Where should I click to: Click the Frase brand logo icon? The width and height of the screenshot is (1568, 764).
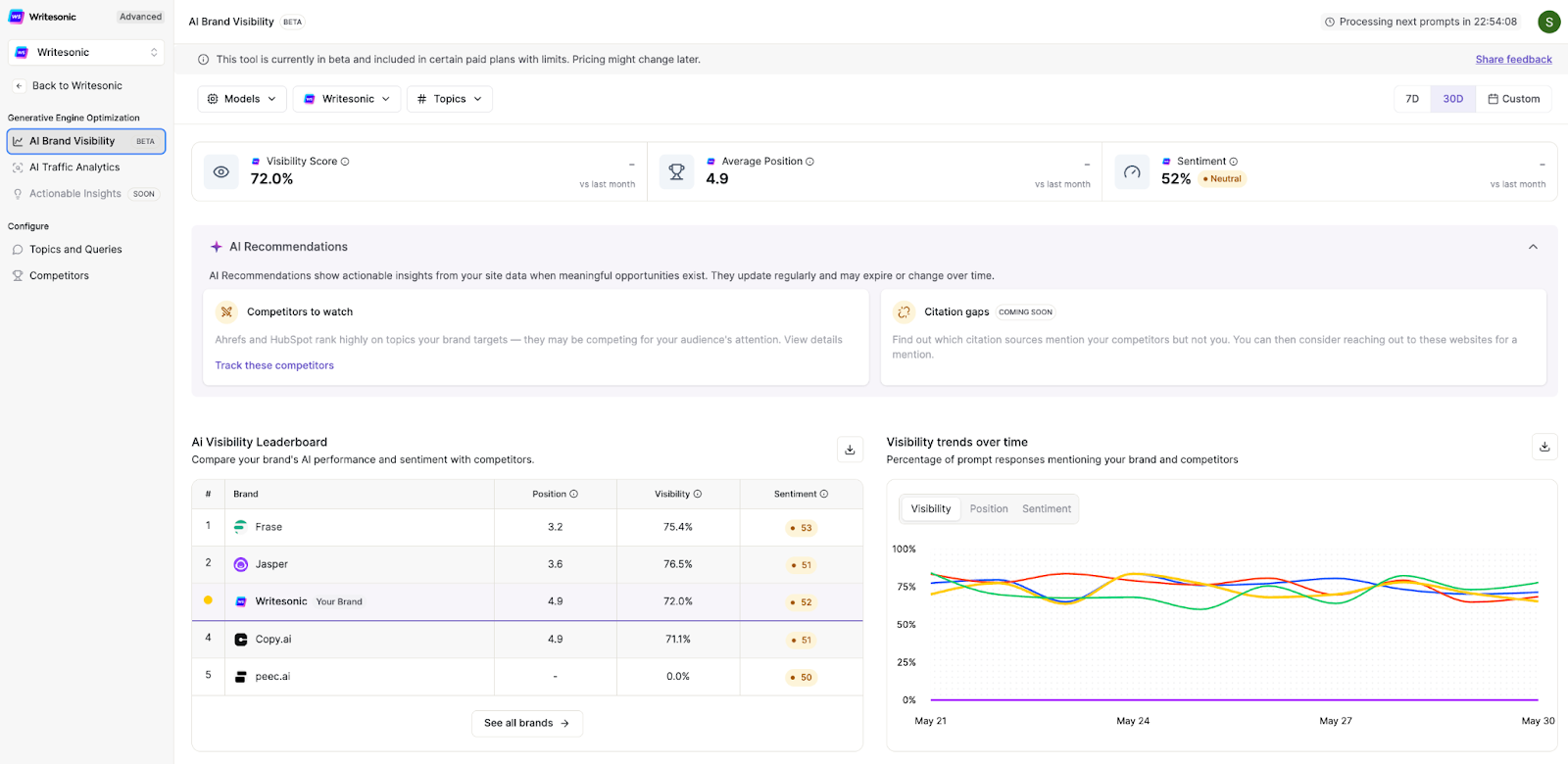[x=241, y=527]
